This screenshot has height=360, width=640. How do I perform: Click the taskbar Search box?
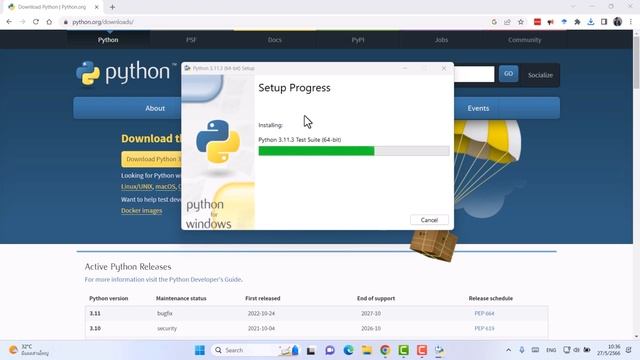tap(255, 350)
